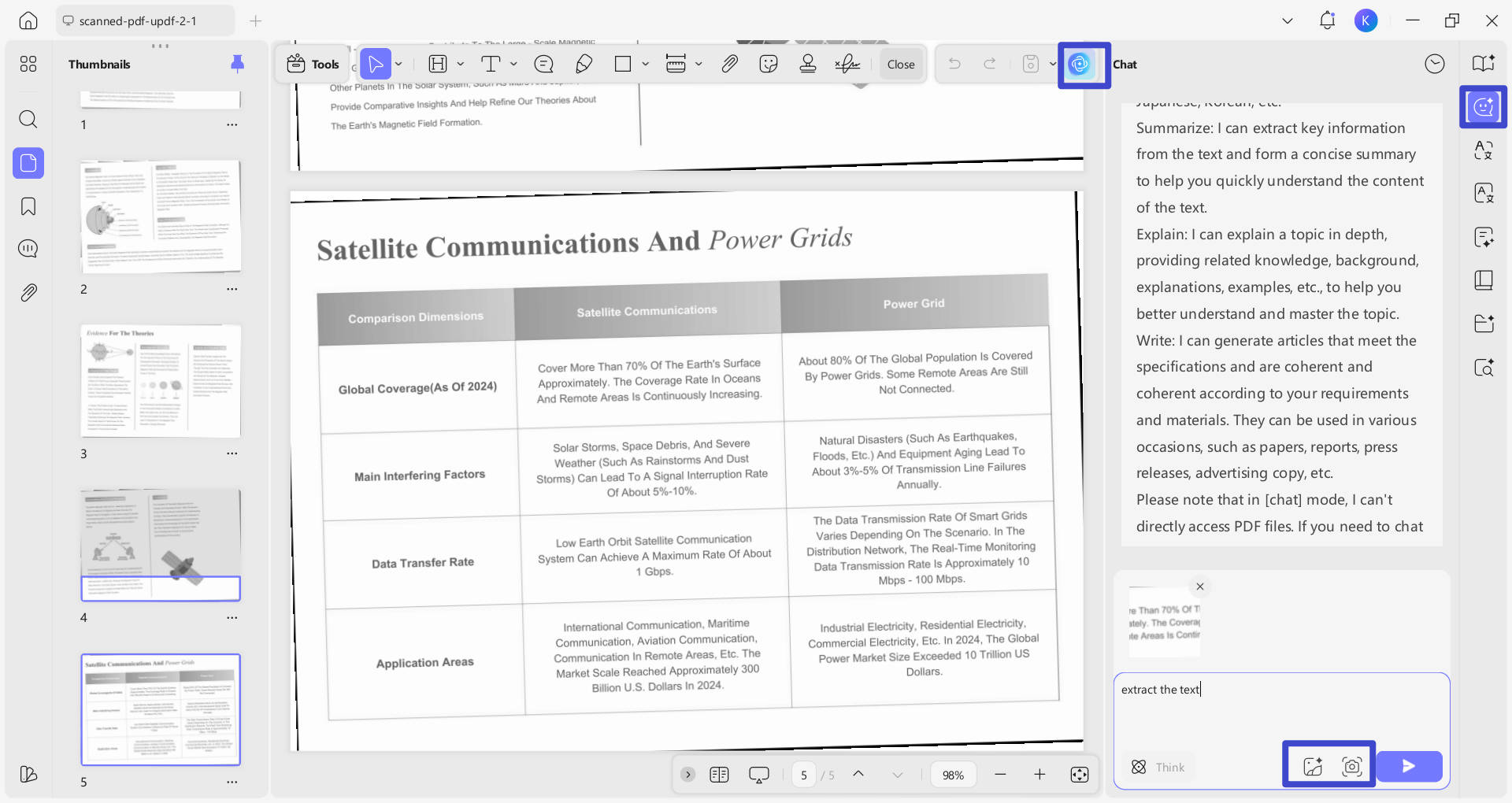Screen dimensions: 1512x803
Task: Toggle the UPDF AI button in toolbar
Action: [1080, 64]
